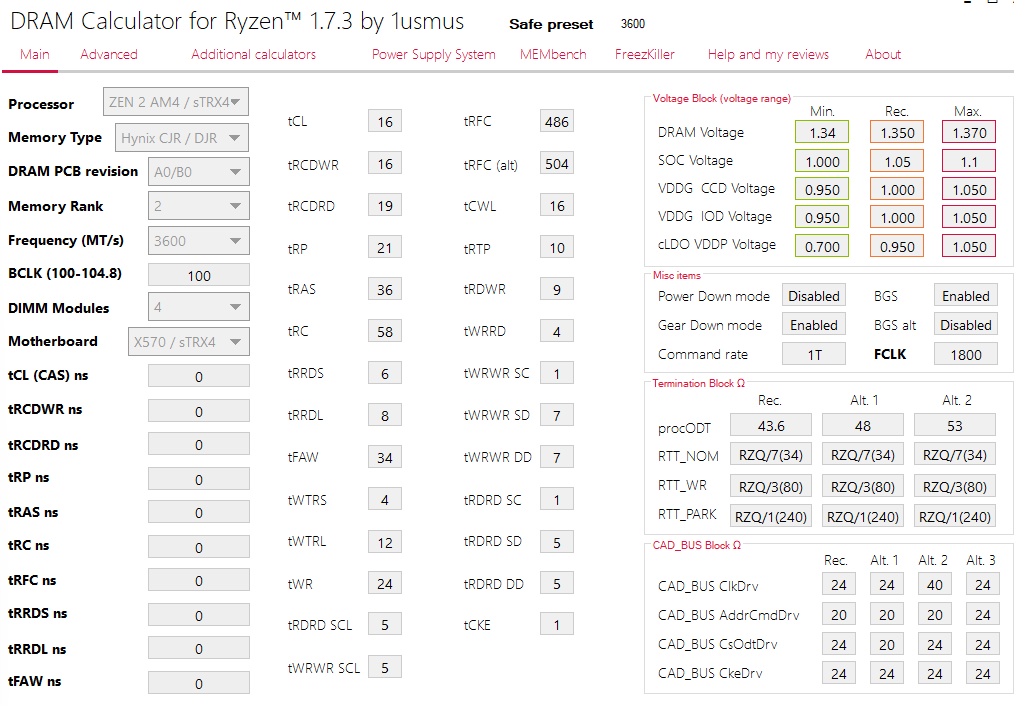
Task: Click RTT_PARK Alt. 1 RZQ/1(240) value
Action: [863, 516]
